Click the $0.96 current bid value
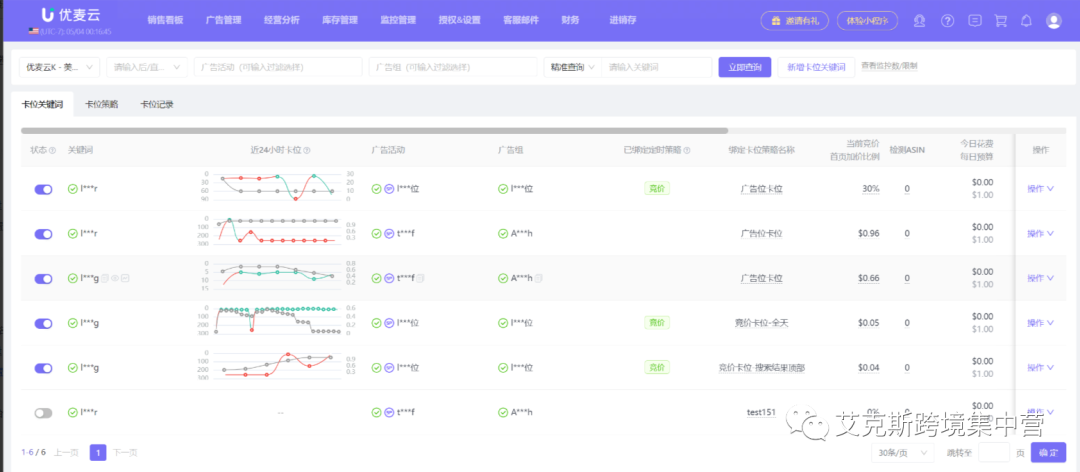The height and width of the screenshot is (472, 1080). pos(869,234)
